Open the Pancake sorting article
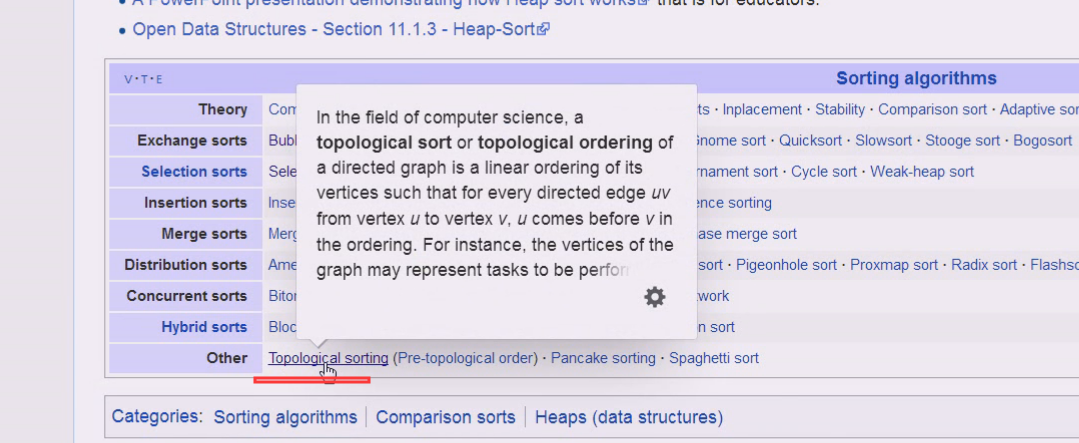The image size is (1079, 443). pos(603,358)
